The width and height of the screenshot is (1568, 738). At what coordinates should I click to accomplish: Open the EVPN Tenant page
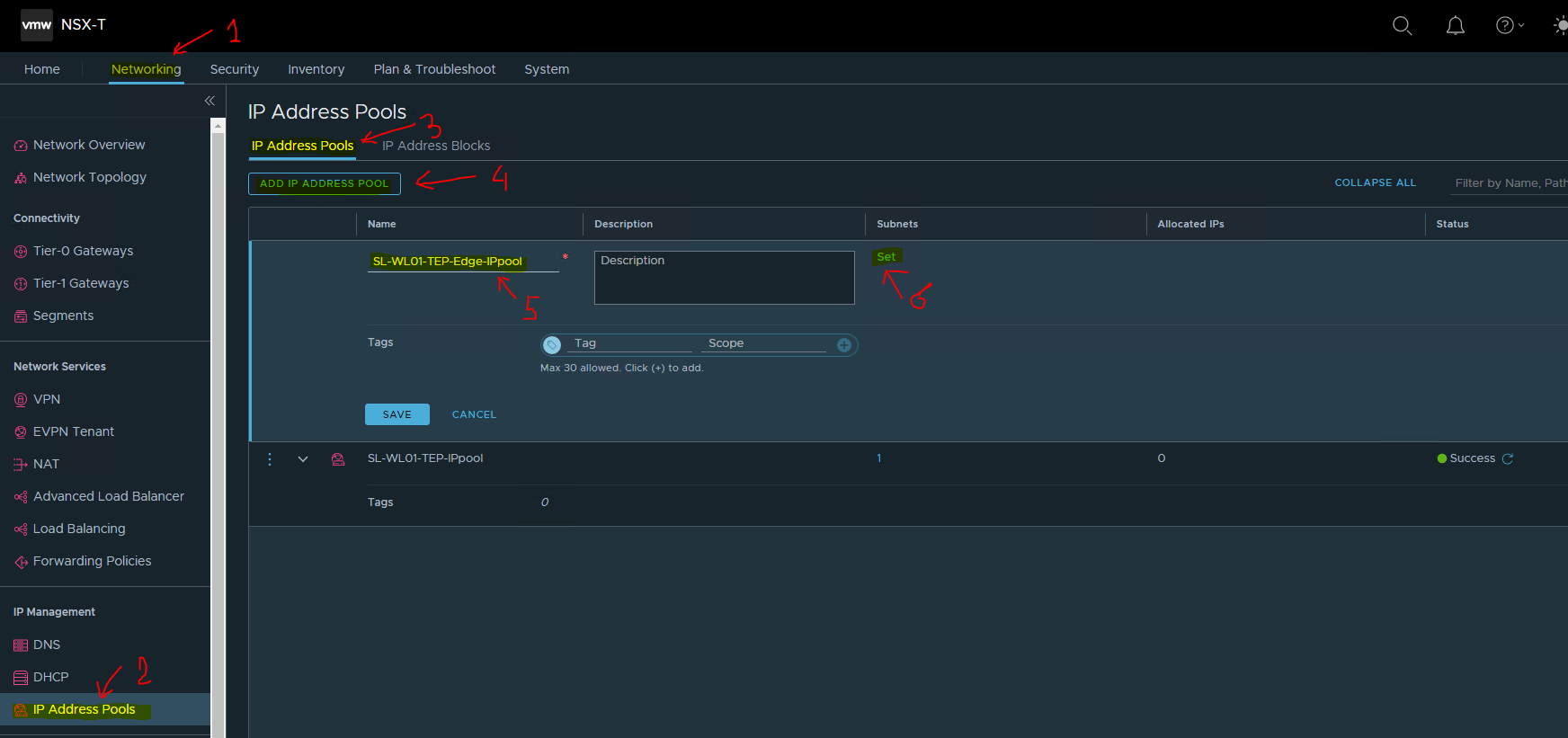[74, 431]
